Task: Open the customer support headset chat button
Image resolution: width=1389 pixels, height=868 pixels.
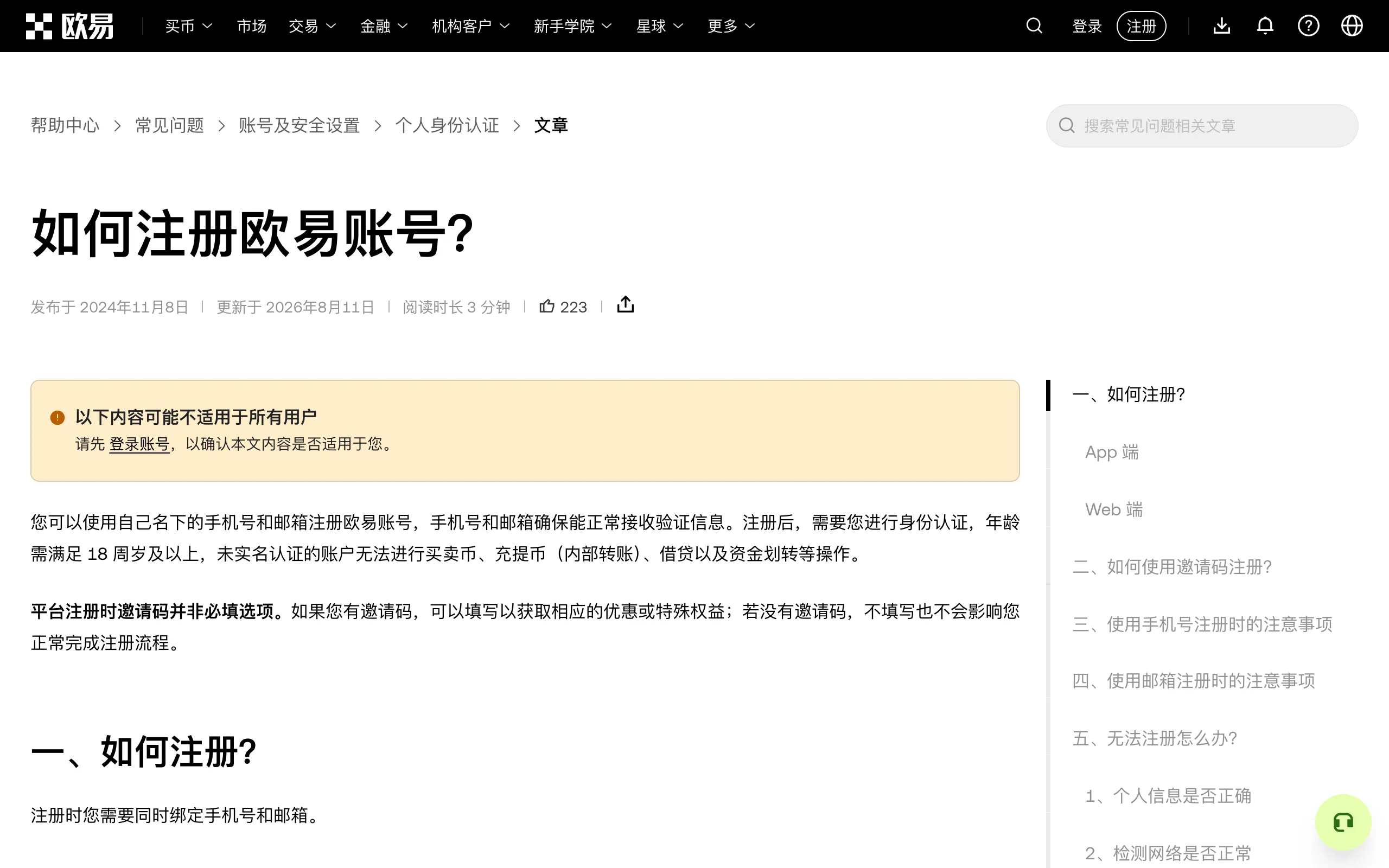Action: (1343, 822)
